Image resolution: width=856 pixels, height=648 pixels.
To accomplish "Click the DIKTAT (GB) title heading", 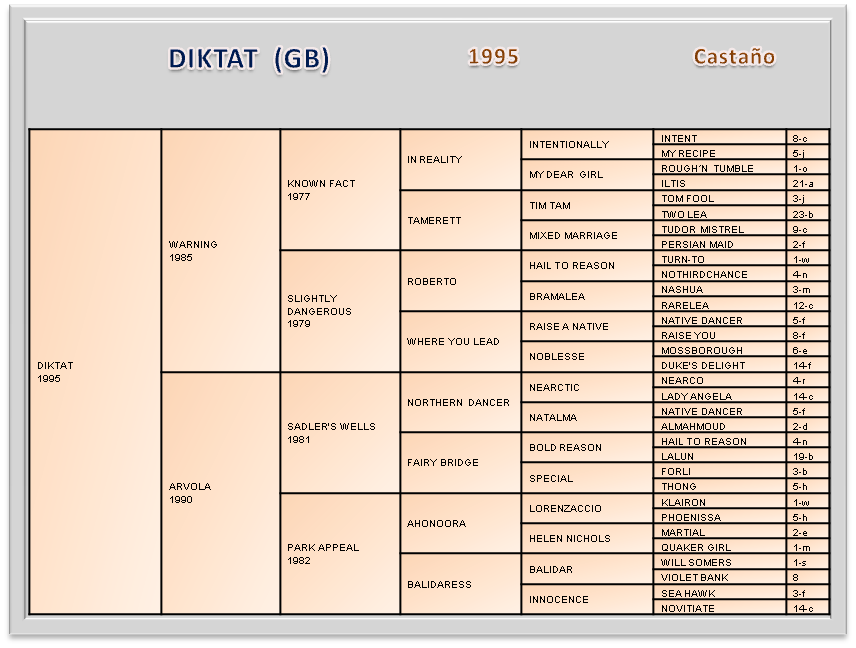I will click(249, 60).
